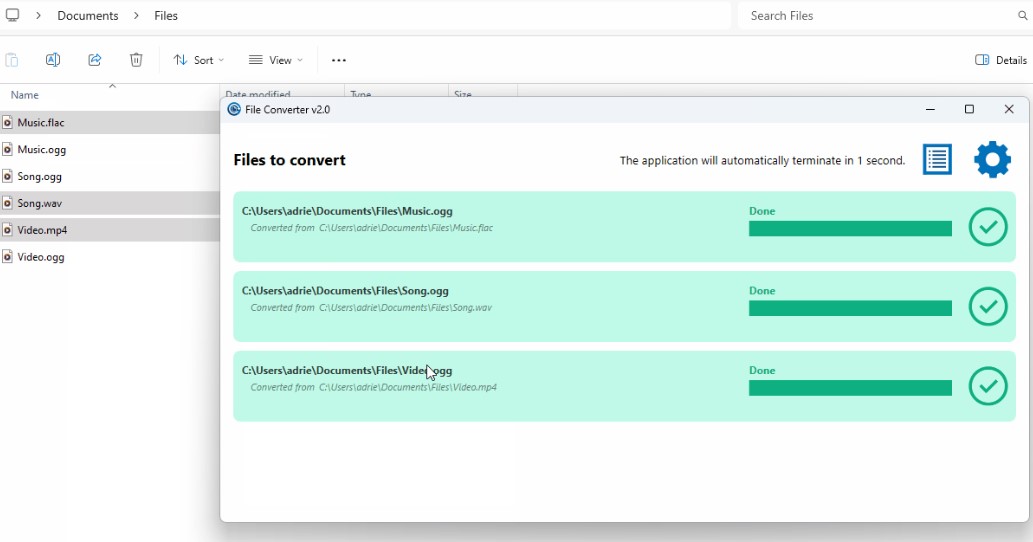Image resolution: width=1033 pixels, height=542 pixels.
Task: Expand the chevron before Documents in breadcrumb
Action: [38, 15]
